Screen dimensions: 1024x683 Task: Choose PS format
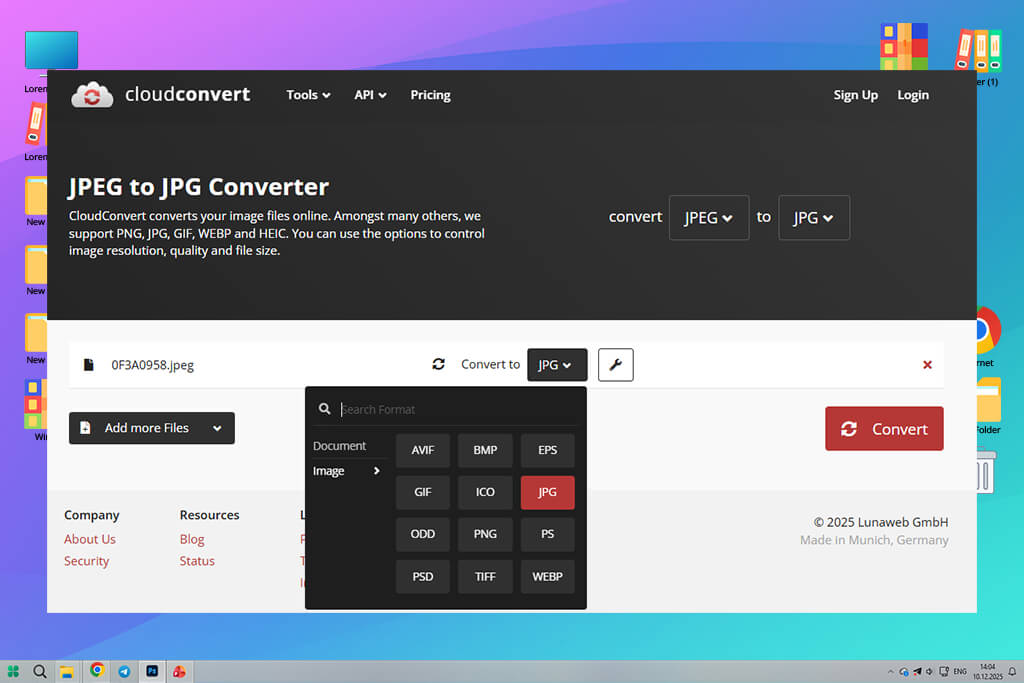(547, 534)
